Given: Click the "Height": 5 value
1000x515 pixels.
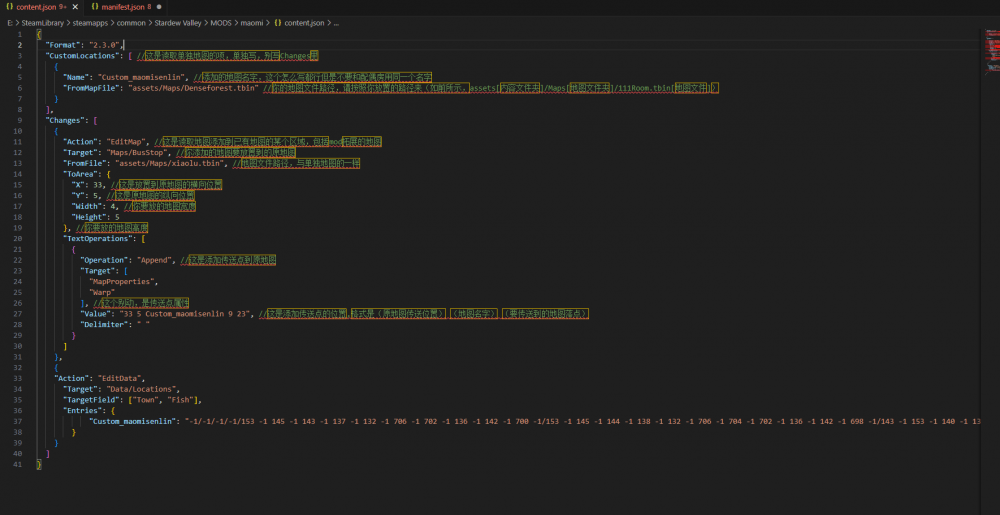Looking at the screenshot, I should pyautogui.click(x=117, y=217).
